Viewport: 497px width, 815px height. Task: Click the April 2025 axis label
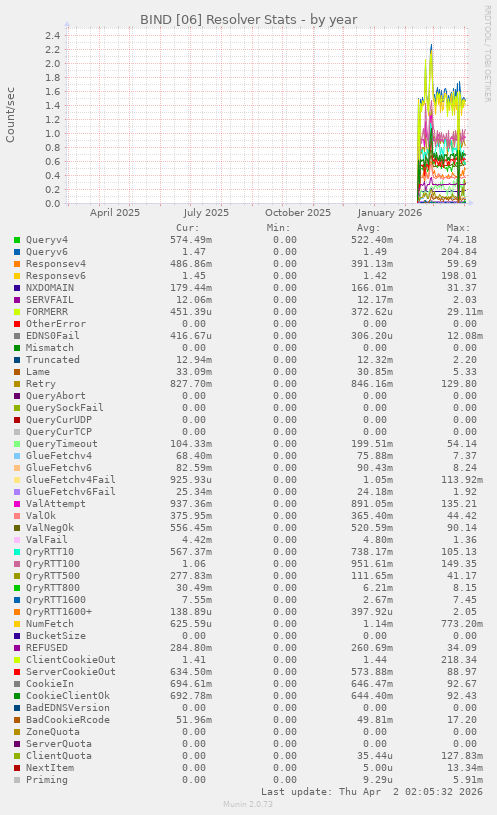point(115,213)
